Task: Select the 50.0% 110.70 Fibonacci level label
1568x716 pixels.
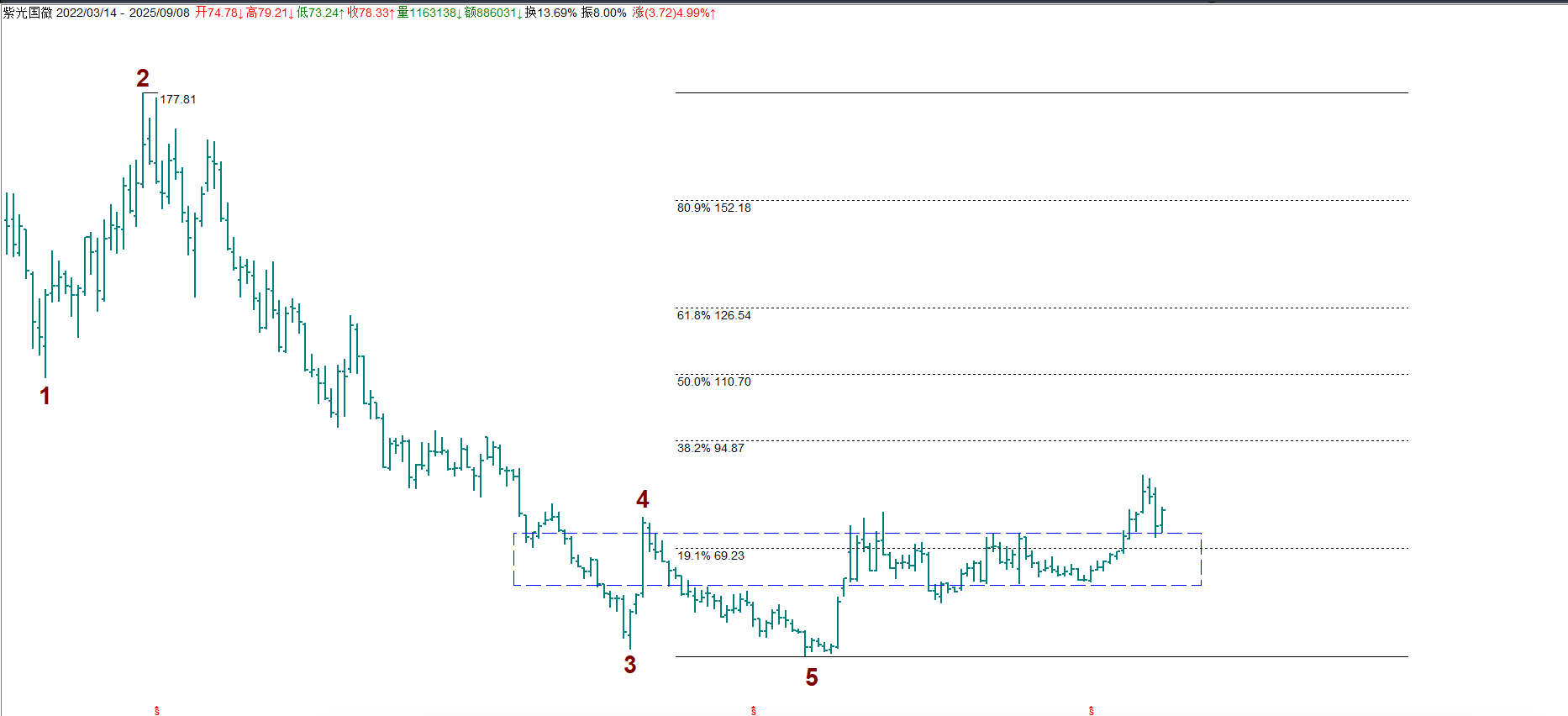Action: (x=714, y=382)
